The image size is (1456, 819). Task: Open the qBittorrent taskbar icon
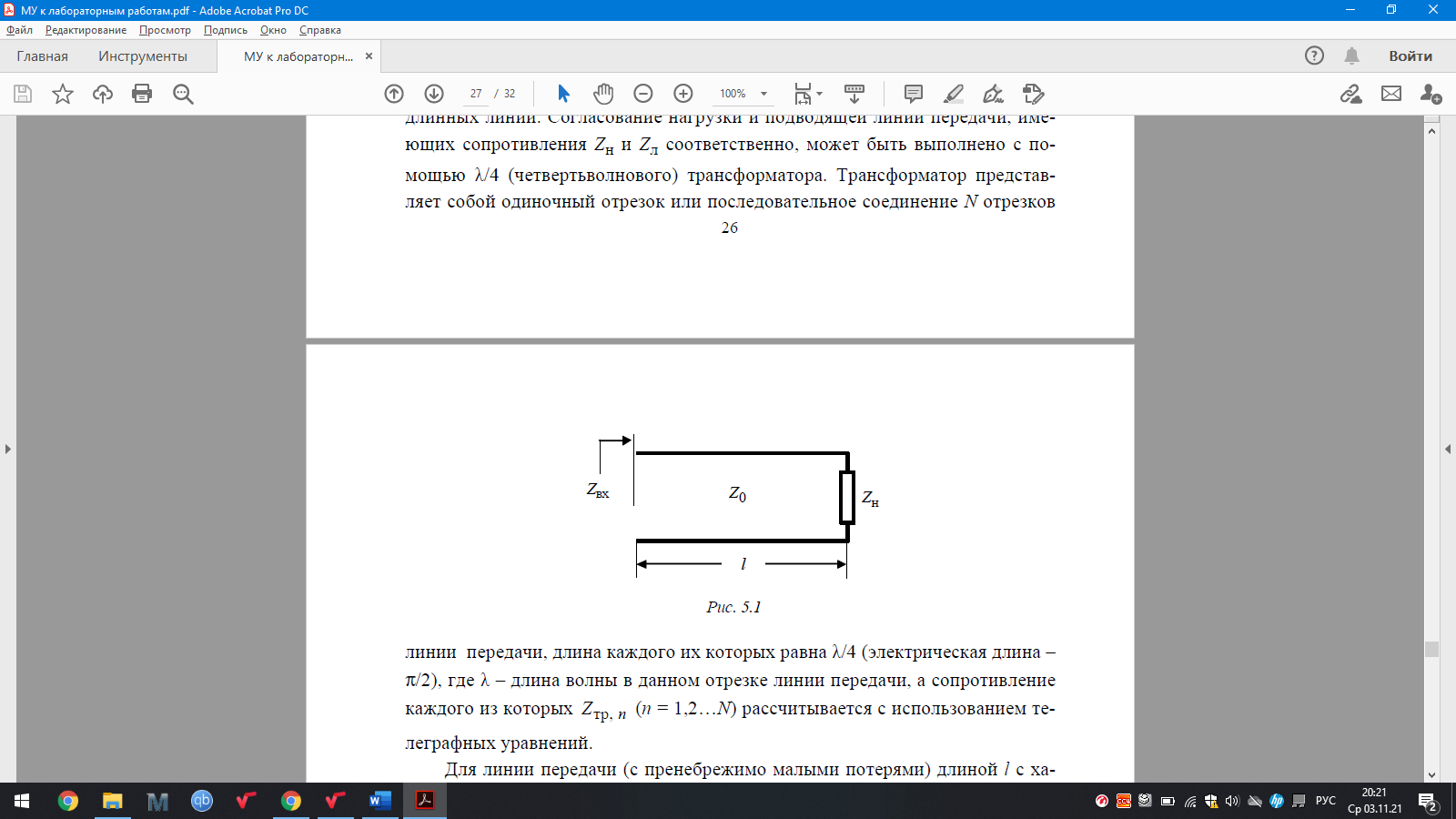point(201,801)
